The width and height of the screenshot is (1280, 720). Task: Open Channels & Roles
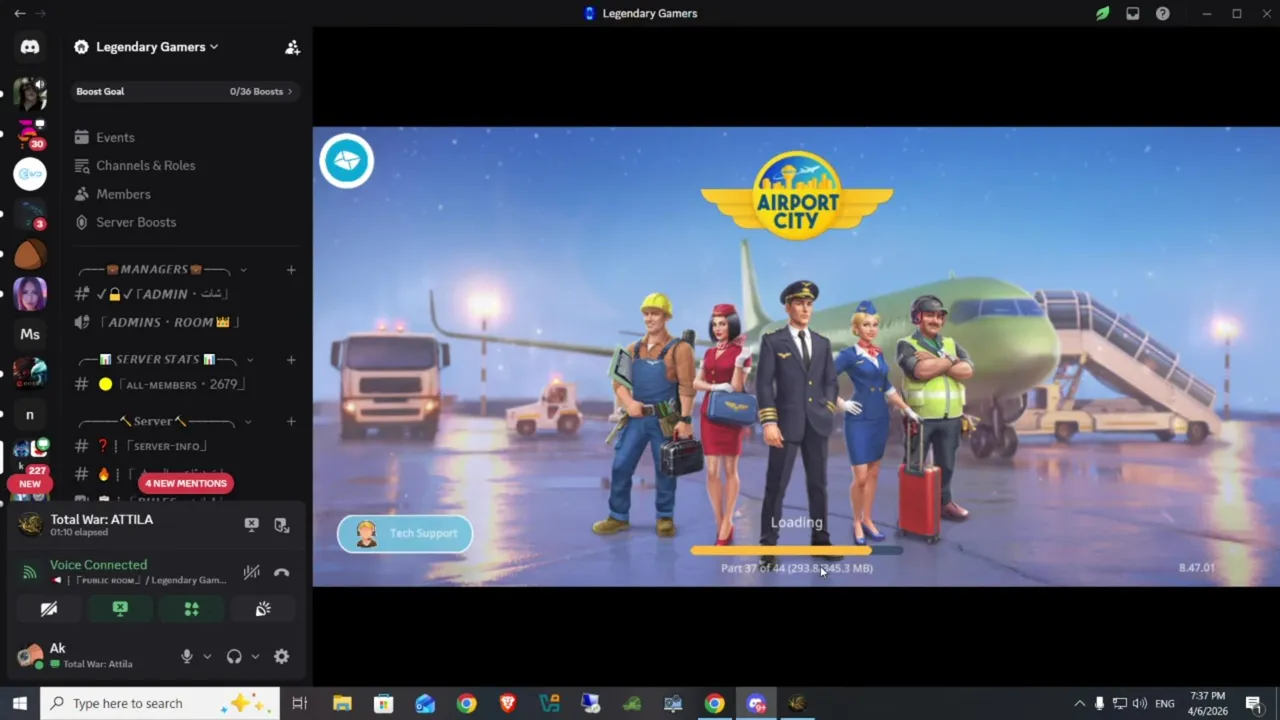pyautogui.click(x=145, y=165)
